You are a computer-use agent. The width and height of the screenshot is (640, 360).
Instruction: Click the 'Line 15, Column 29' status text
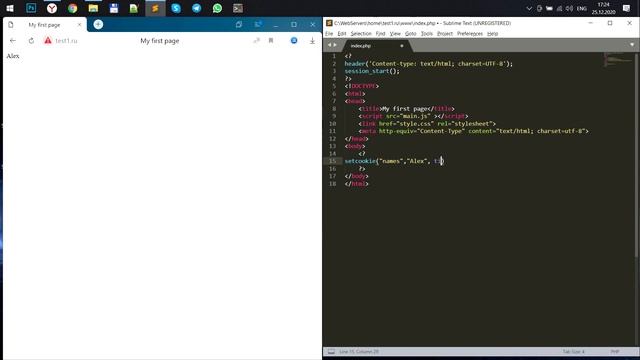[359, 351]
